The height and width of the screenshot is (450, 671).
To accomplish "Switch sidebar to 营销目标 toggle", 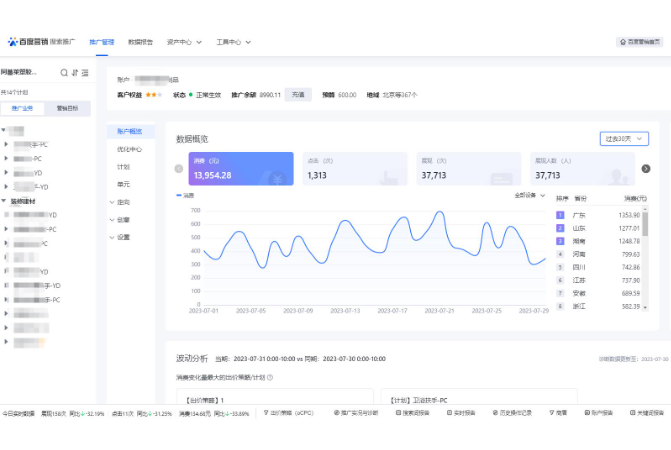I will coord(67,108).
